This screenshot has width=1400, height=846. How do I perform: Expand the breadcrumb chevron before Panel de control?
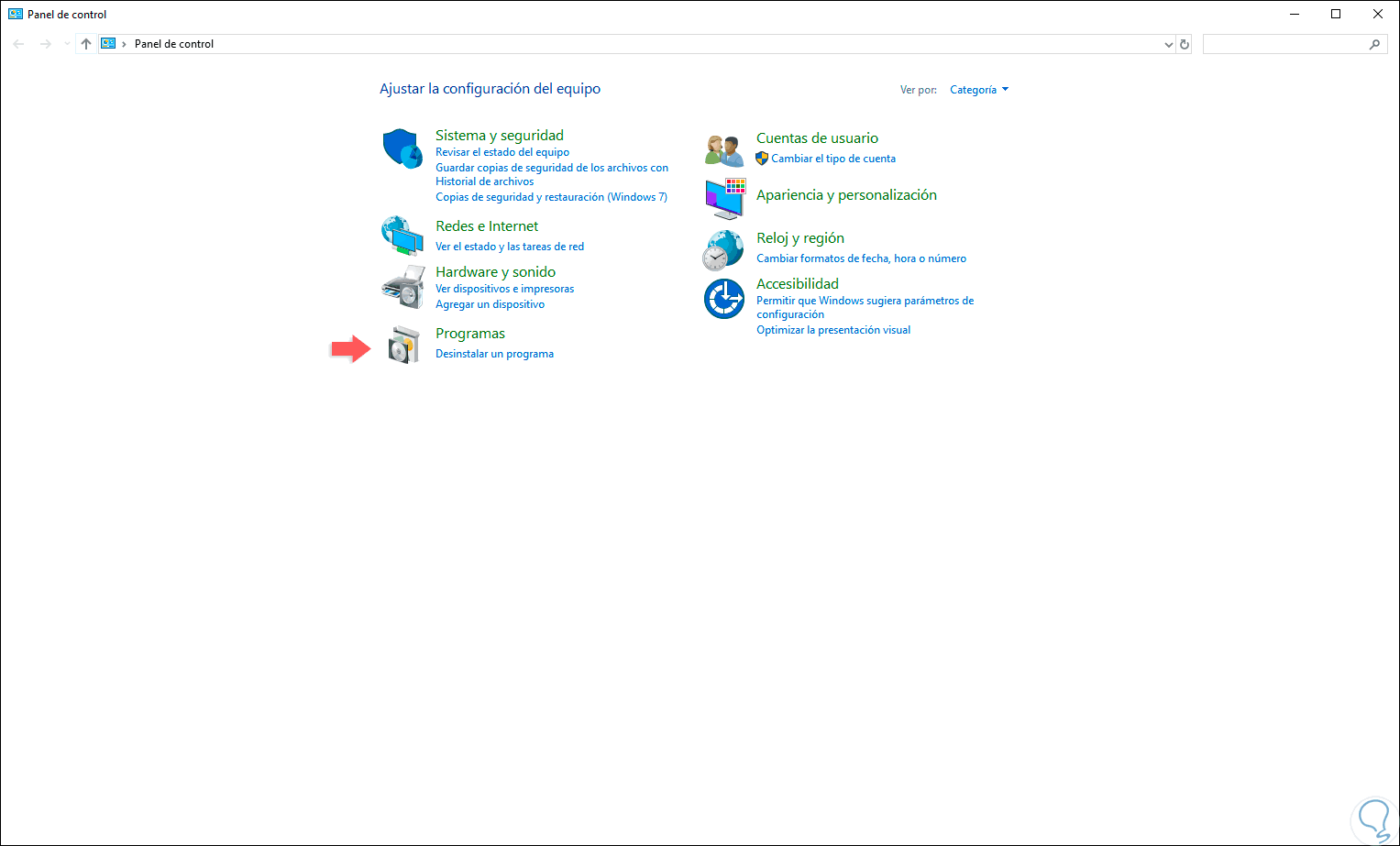pyautogui.click(x=124, y=44)
